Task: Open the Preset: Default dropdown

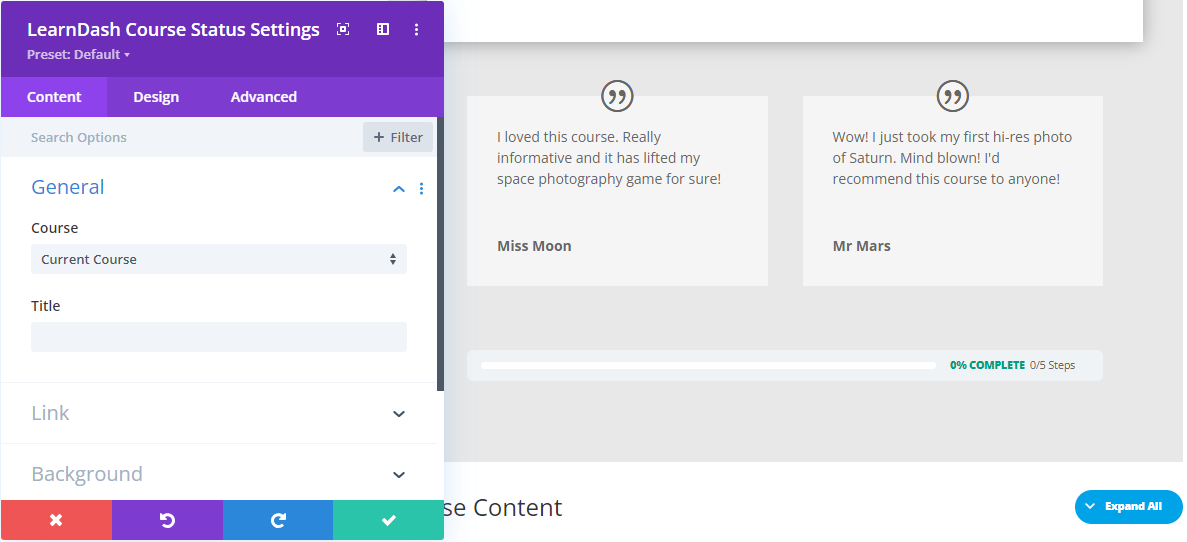Action: coord(79,55)
